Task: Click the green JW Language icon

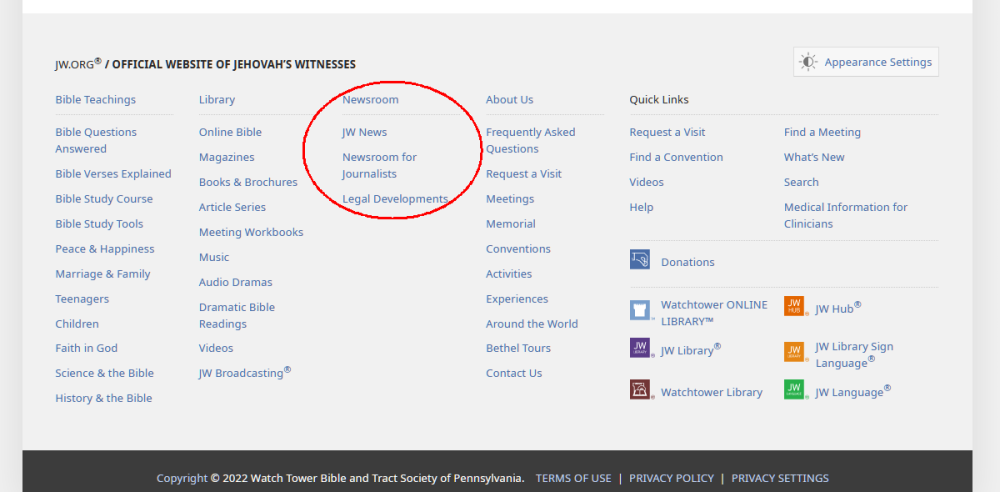Action: pos(794,390)
